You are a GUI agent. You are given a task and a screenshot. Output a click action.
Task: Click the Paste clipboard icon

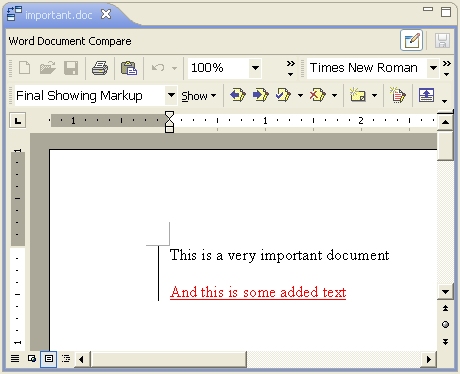pyautogui.click(x=129, y=68)
